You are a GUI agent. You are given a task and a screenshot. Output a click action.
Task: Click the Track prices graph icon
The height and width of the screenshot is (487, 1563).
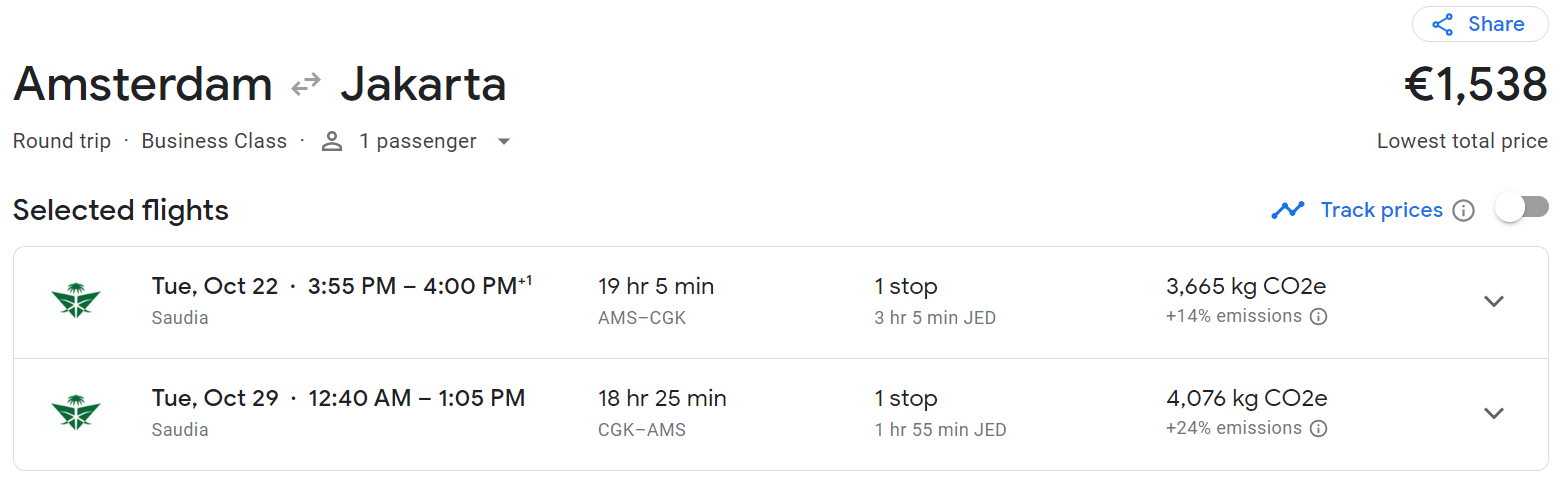(x=1288, y=210)
